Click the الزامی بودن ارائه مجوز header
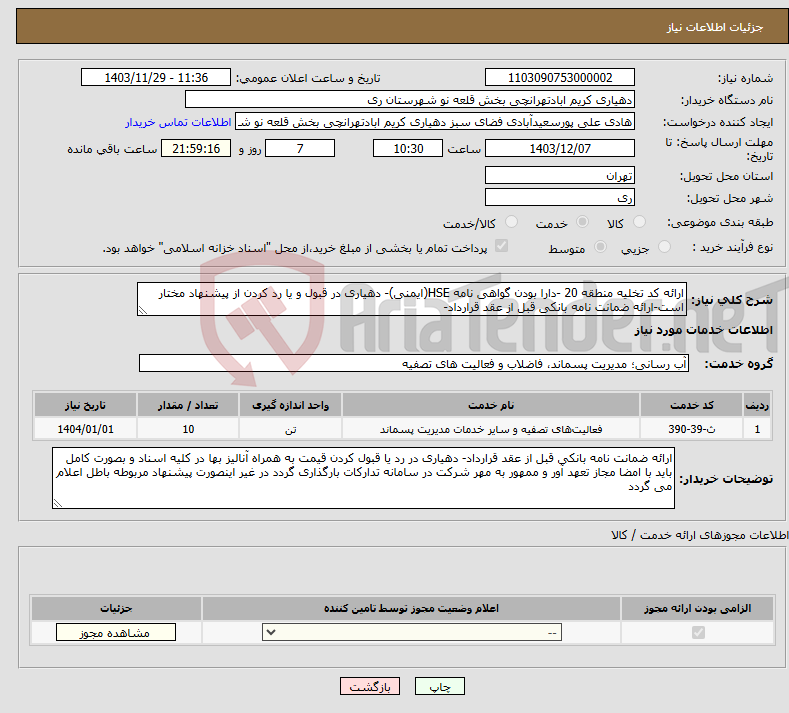This screenshot has height=713, width=789. (697, 608)
